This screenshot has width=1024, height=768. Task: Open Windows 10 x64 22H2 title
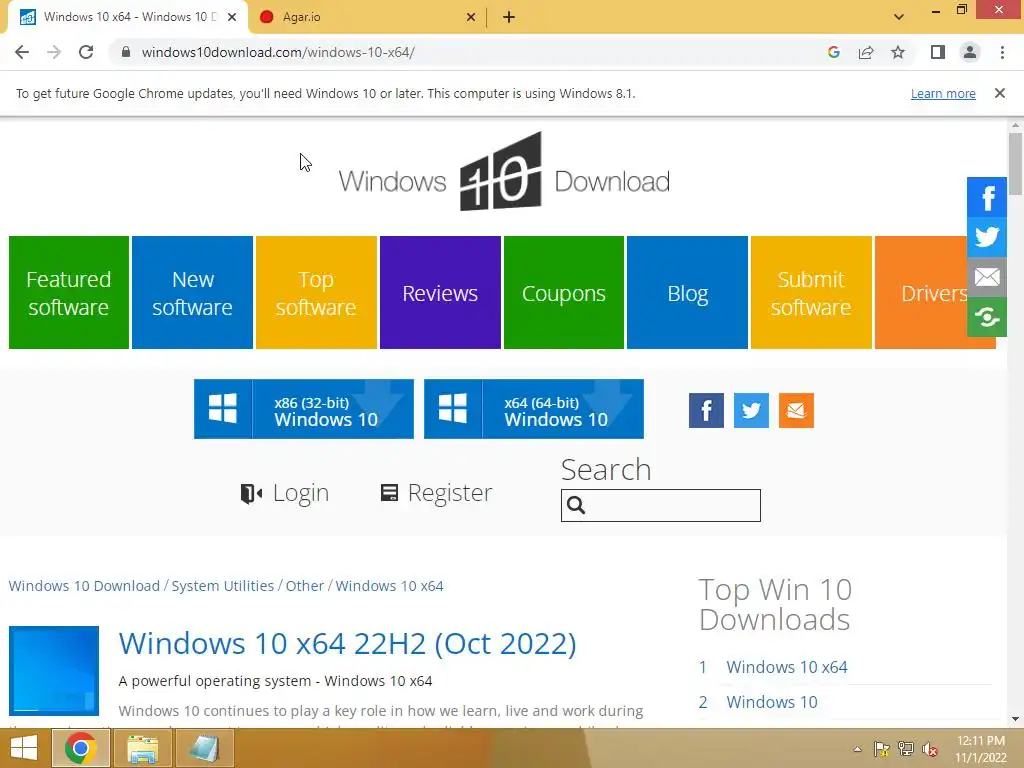(x=347, y=643)
